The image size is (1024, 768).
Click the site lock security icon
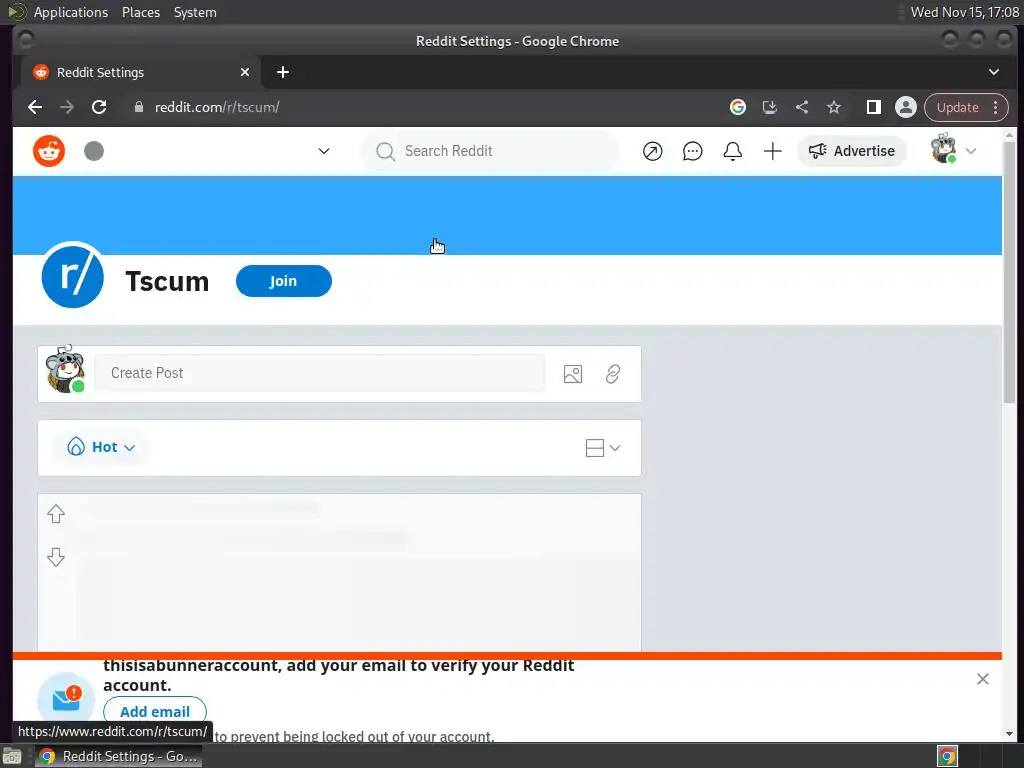click(138, 107)
